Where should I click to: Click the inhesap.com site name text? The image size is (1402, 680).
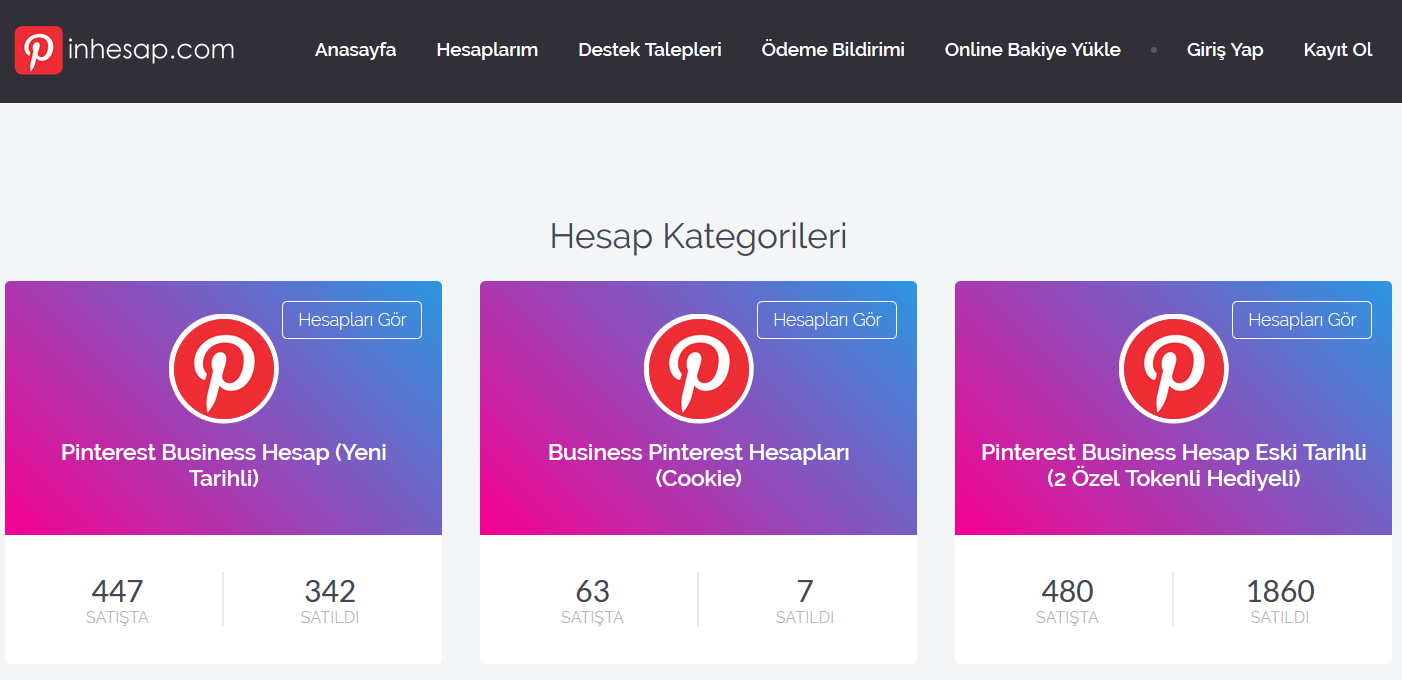coord(151,49)
